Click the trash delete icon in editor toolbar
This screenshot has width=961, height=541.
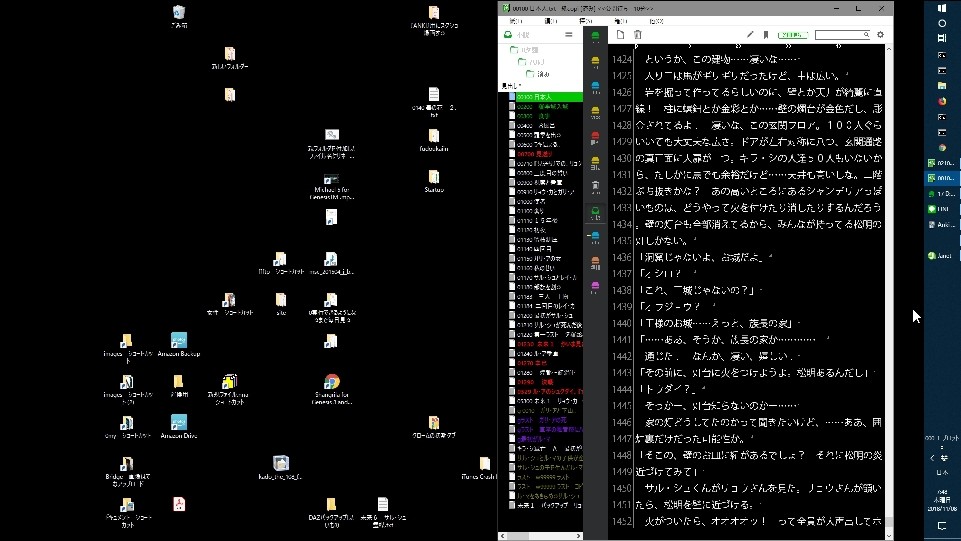coord(638,35)
